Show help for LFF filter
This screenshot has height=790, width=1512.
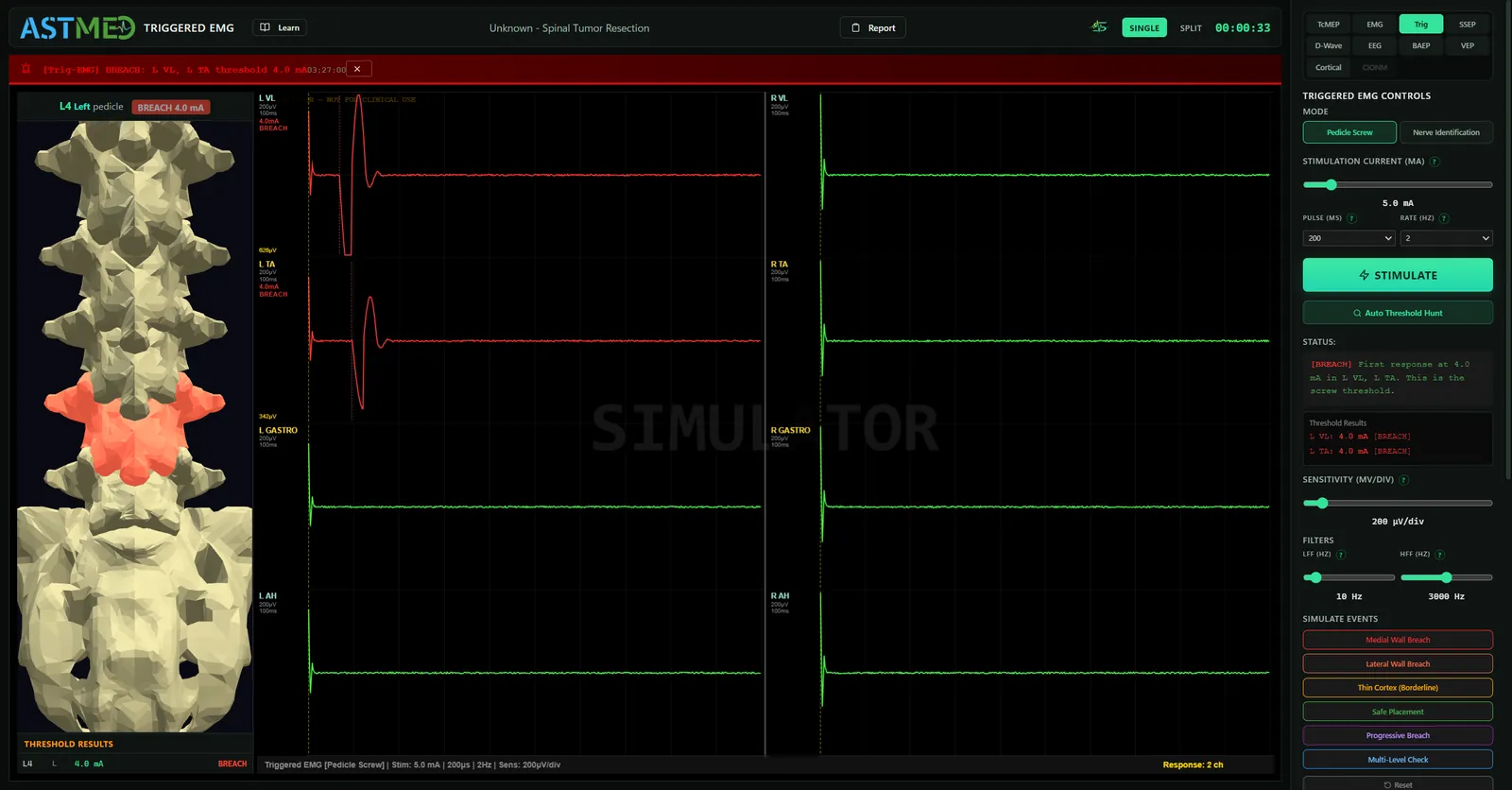[x=1341, y=555]
